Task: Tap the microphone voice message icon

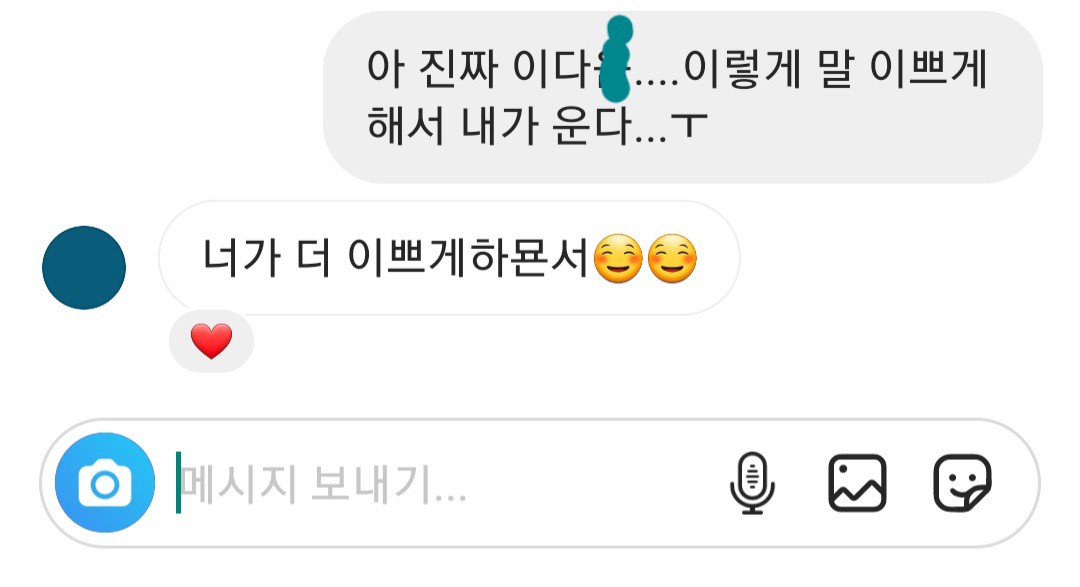Action: point(752,483)
